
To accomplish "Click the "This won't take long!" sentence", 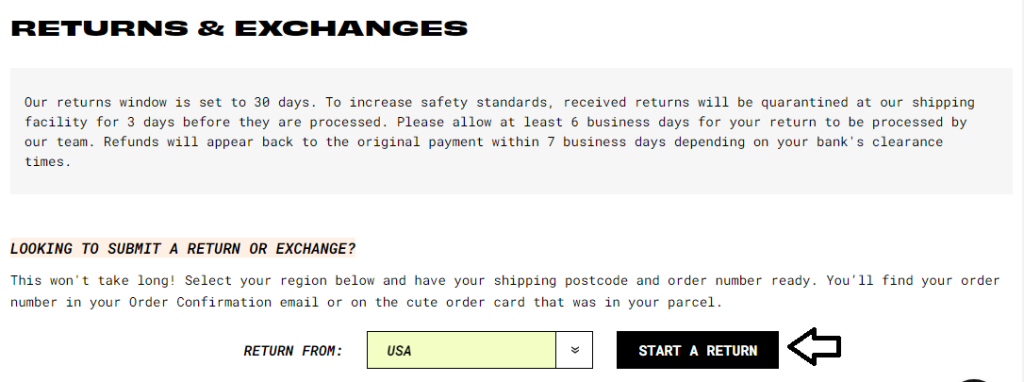I will tap(94, 281).
